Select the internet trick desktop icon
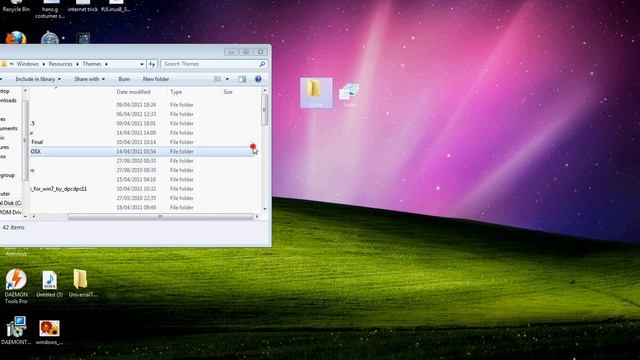The height and width of the screenshot is (360, 640). point(83,6)
